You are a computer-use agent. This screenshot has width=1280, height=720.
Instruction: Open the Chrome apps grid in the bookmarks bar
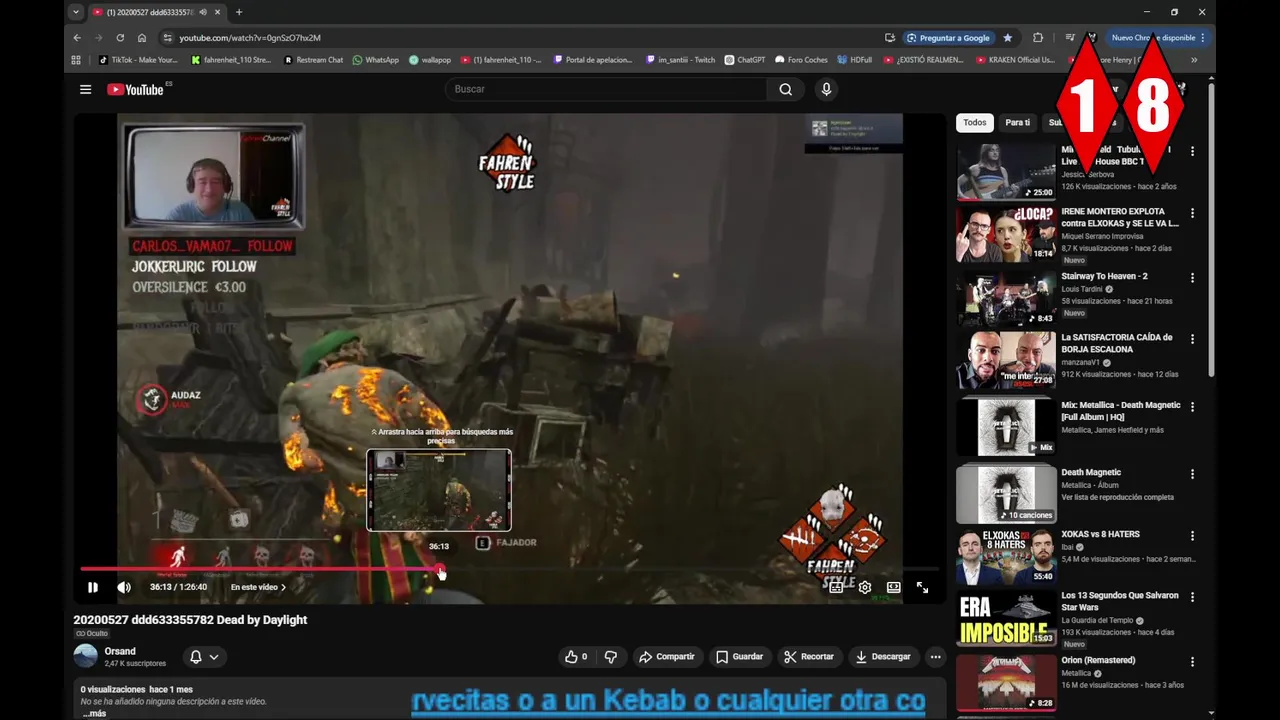coord(76,60)
